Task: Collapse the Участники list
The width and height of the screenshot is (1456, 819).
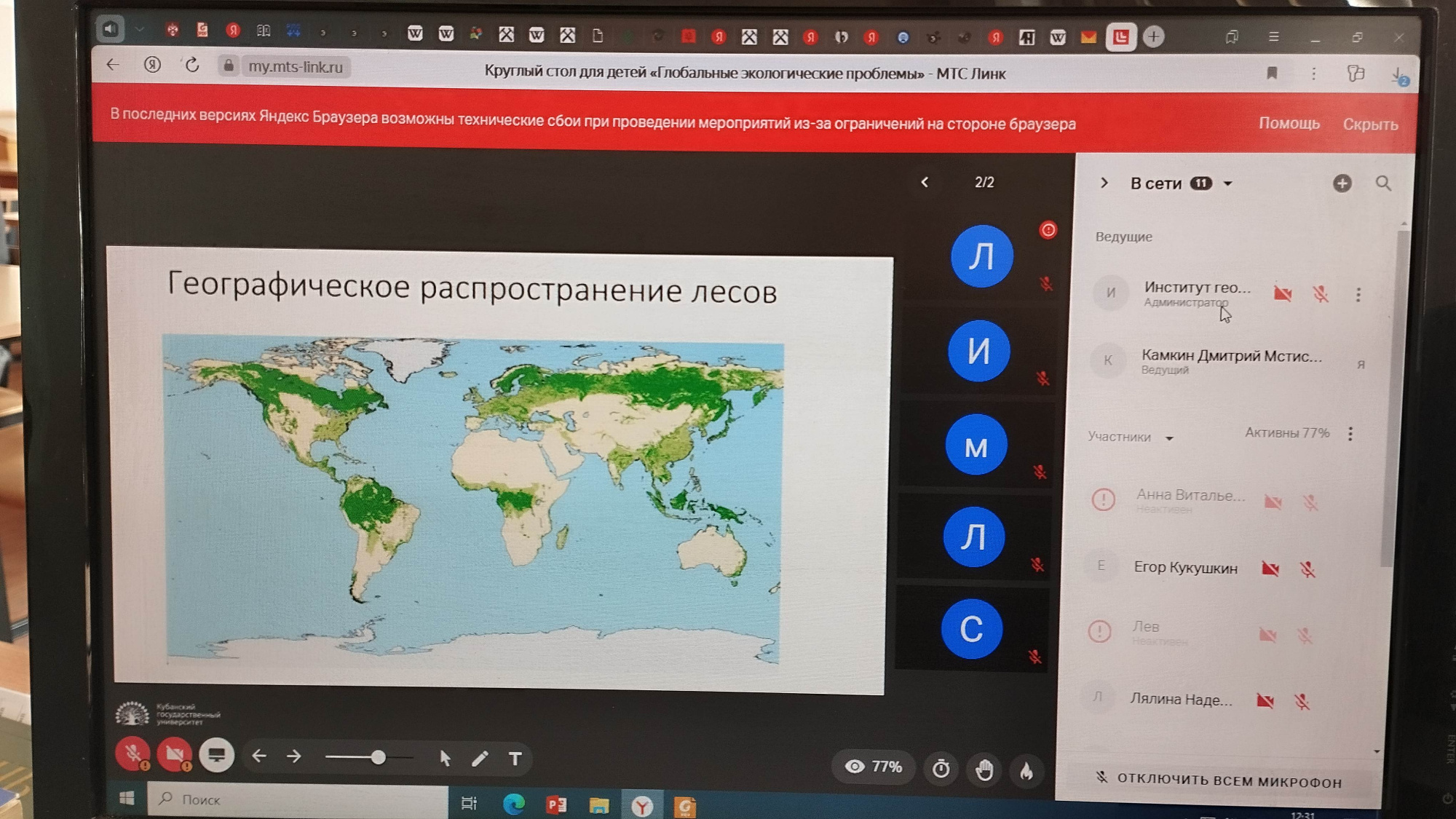Action: tap(1169, 438)
